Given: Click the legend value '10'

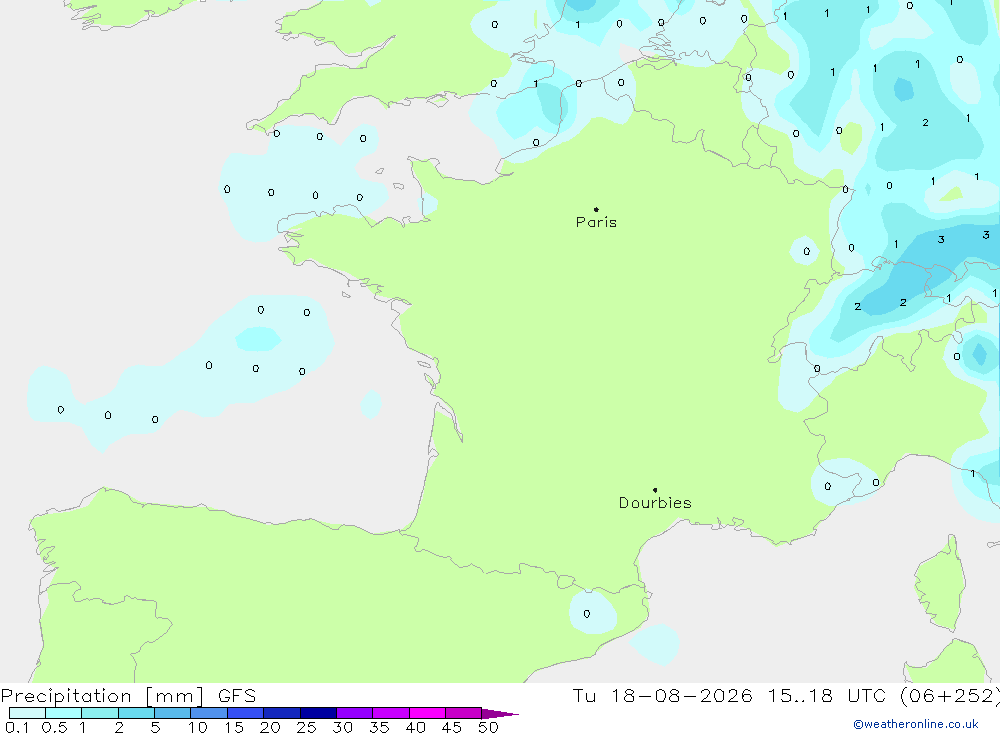Looking at the screenshot, I should click(198, 727).
